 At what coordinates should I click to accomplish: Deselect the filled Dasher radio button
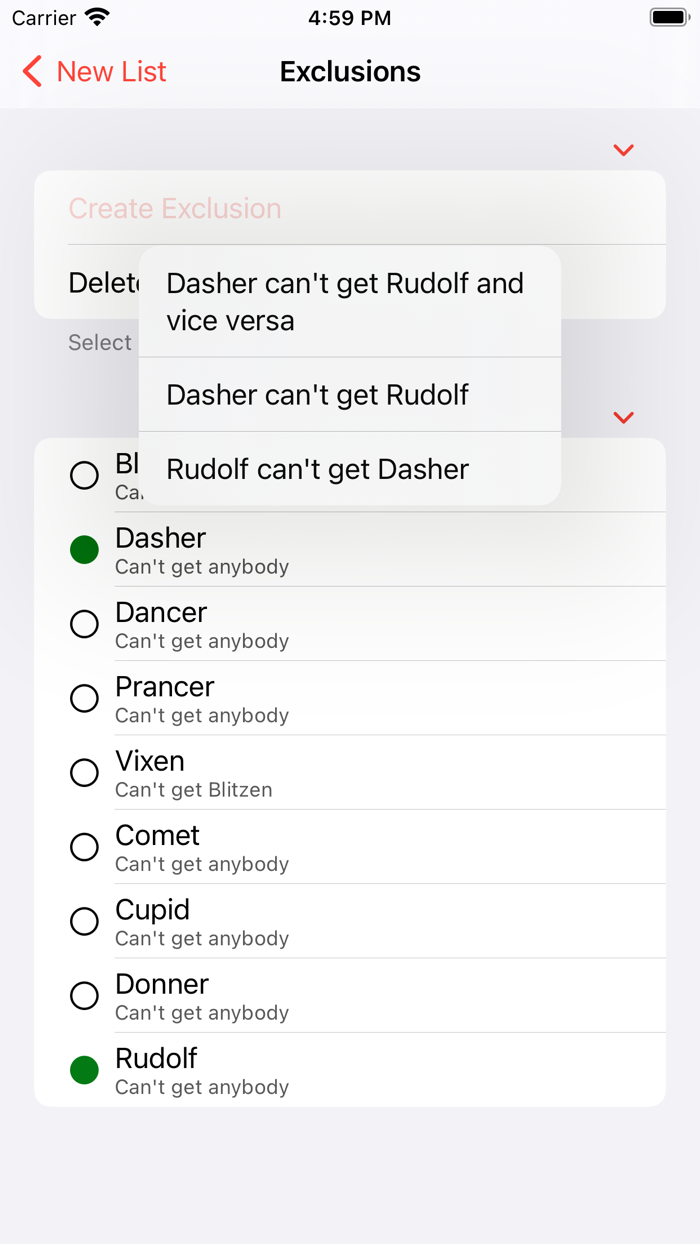click(x=84, y=550)
